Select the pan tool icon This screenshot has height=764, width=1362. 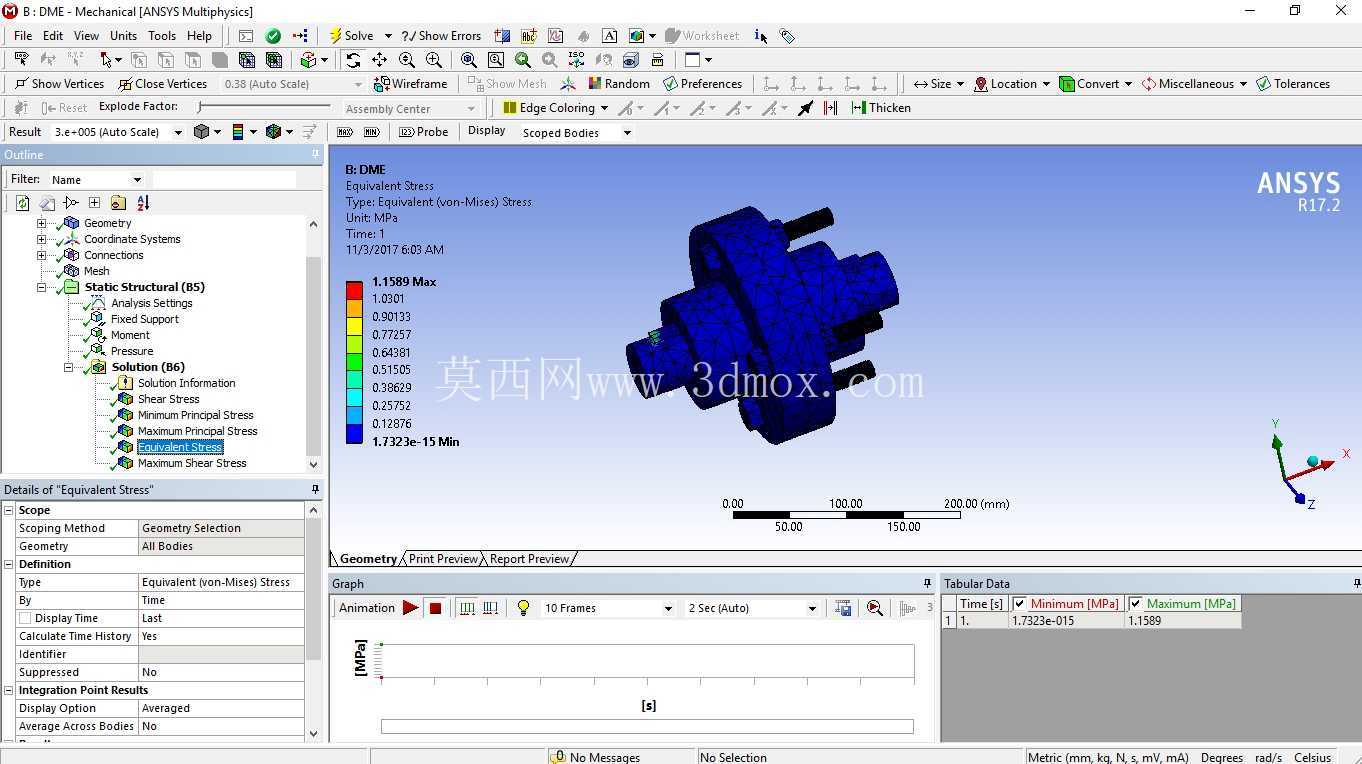click(x=379, y=60)
